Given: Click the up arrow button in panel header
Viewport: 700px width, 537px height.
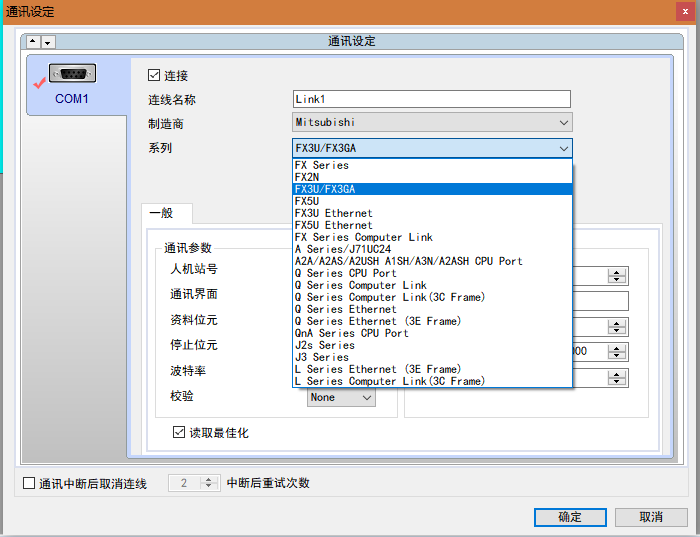Looking at the screenshot, I should pyautogui.click(x=33, y=42).
